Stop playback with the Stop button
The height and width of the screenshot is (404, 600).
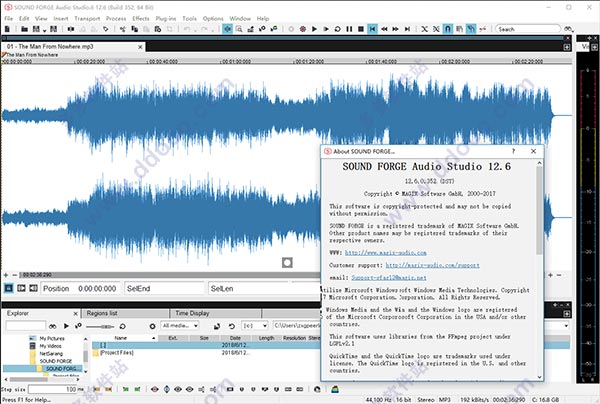[x=360, y=29]
